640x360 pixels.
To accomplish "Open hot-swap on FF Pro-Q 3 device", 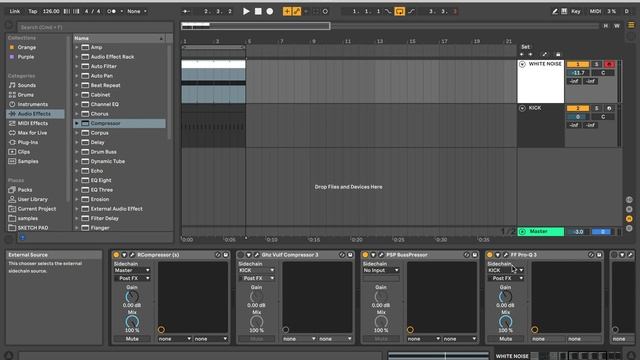I will tap(591, 255).
